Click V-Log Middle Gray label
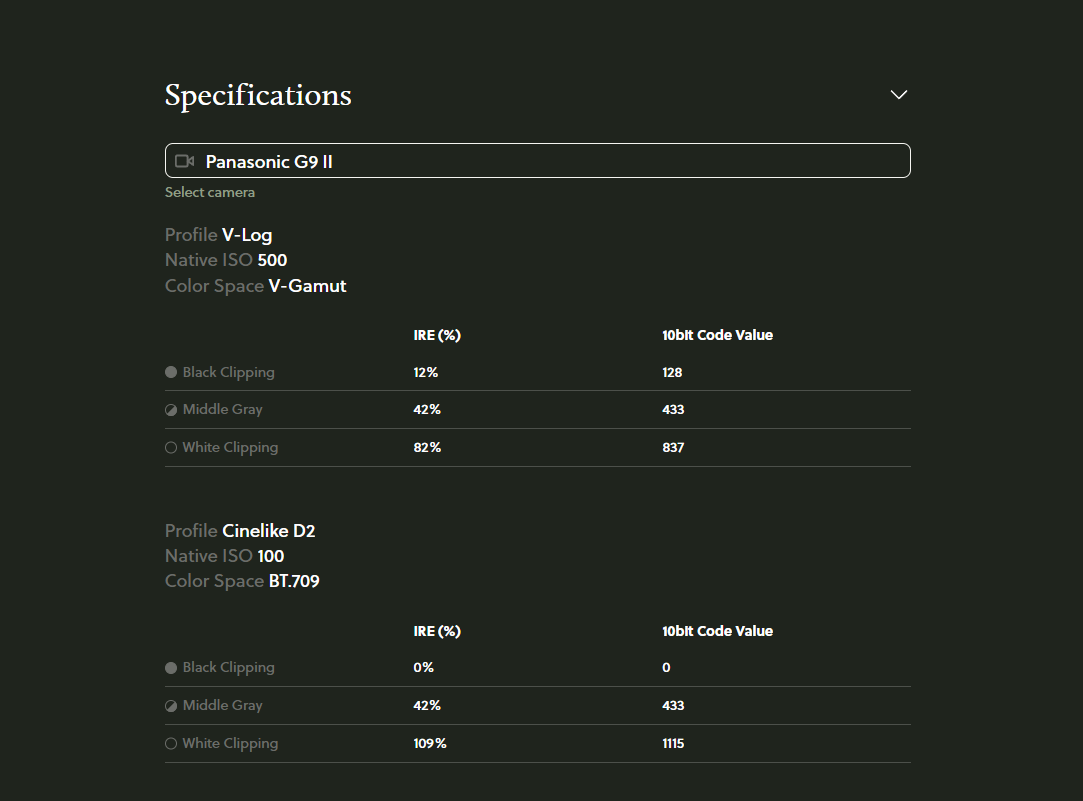Viewport: 1083px width, 801px height. point(222,409)
